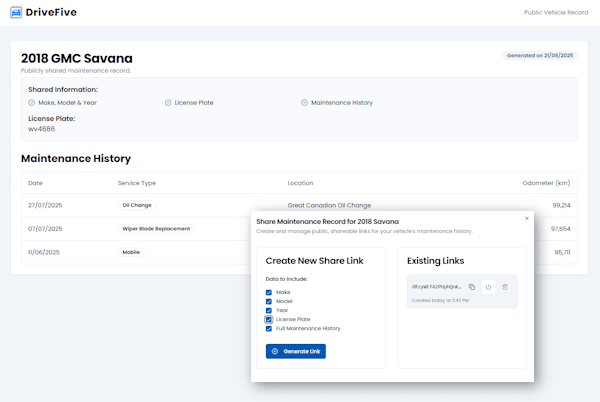The width and height of the screenshot is (600, 402).
Task: Click the License Plate shared-info check icon
Action: (x=168, y=103)
